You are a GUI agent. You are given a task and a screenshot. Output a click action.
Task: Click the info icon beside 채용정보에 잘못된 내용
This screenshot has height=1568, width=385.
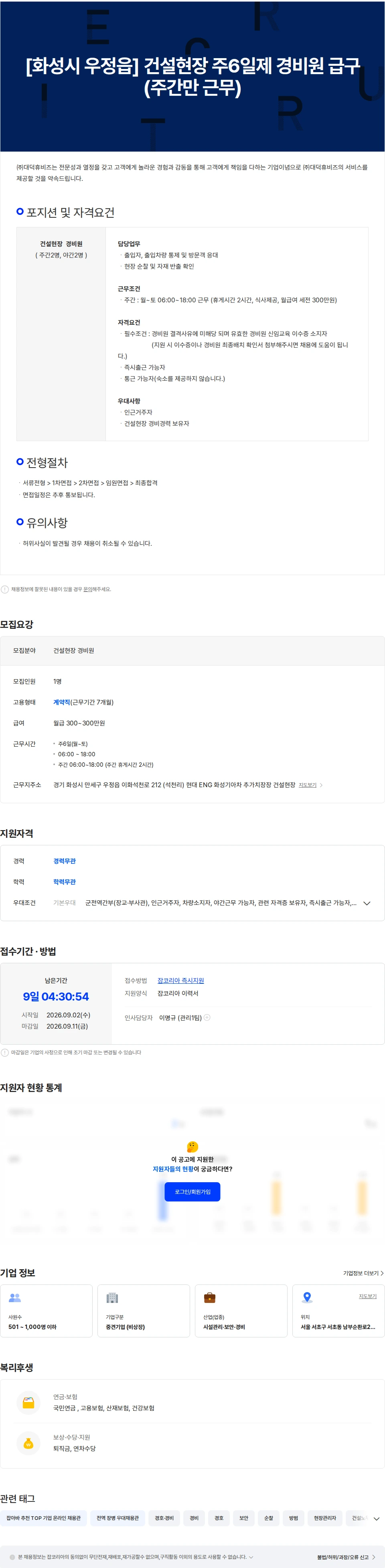5,589
